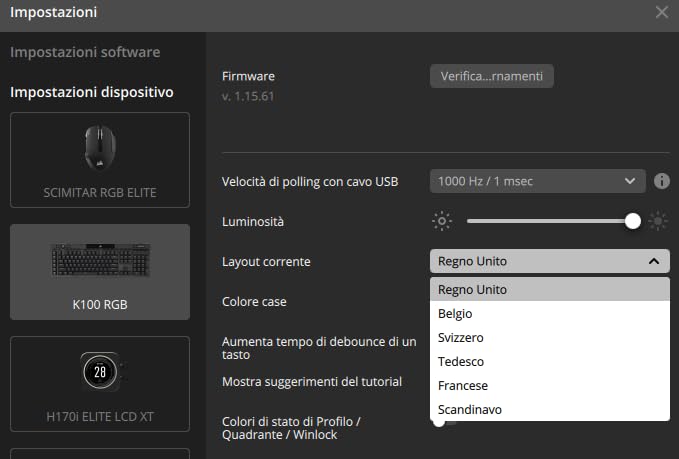The image size is (679, 459).
Task: Click the high brightness sun icon
Action: click(658, 221)
